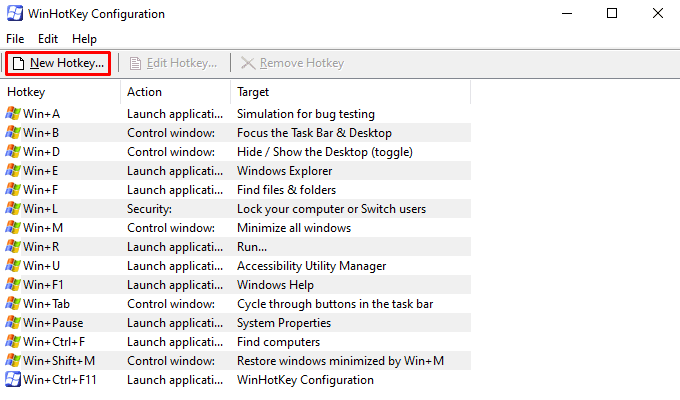Open the File menu
The height and width of the screenshot is (400, 680).
[x=15, y=39]
